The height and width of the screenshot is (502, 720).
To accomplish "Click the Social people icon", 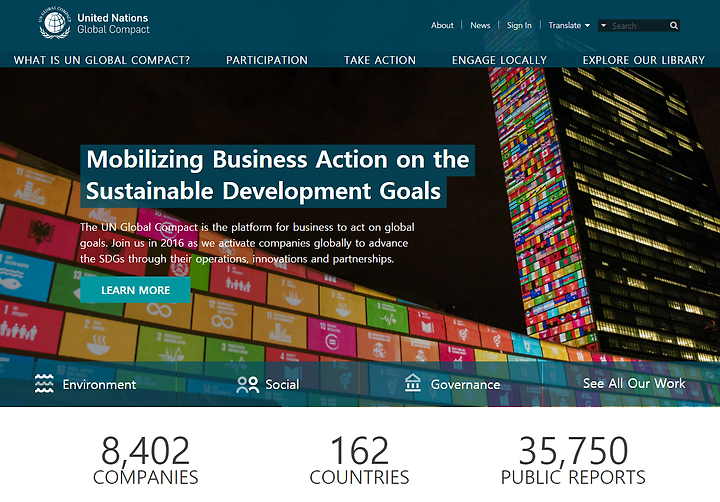I will (248, 384).
